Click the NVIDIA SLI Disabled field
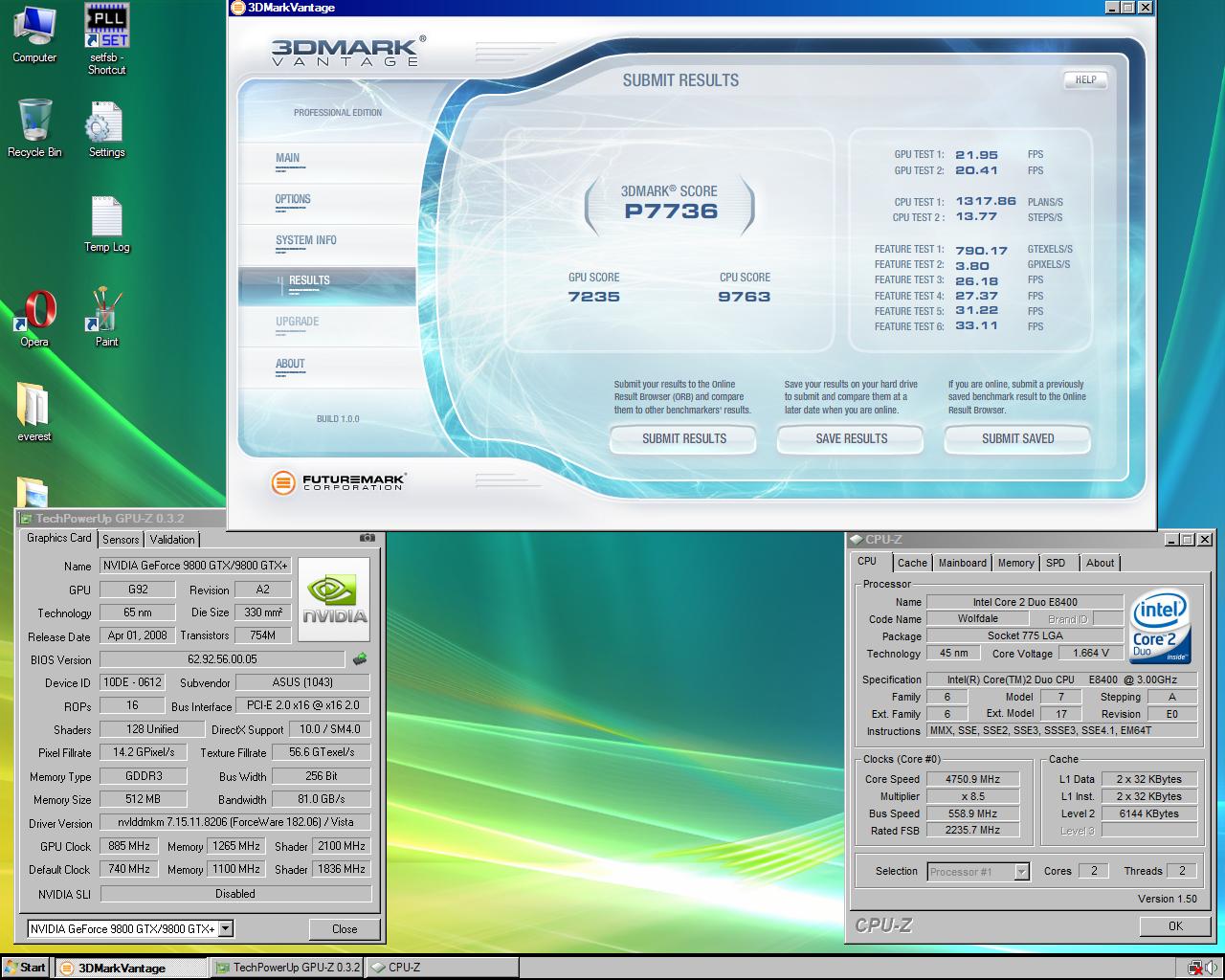 235,893
